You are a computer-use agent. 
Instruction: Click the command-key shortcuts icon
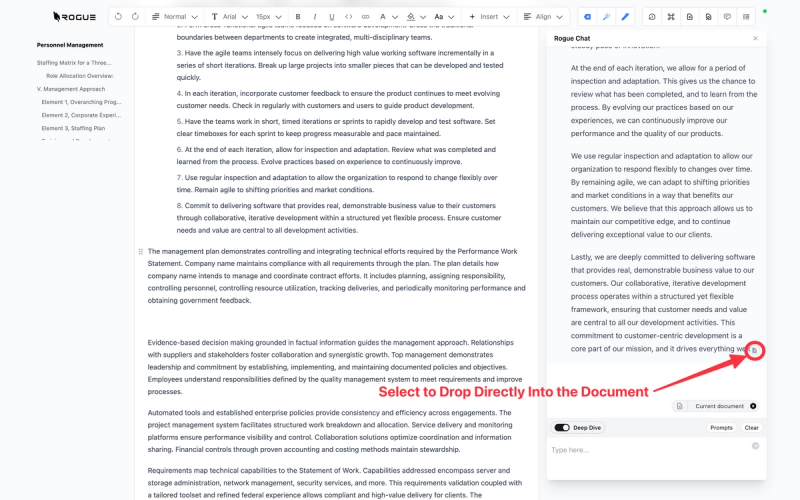click(671, 17)
